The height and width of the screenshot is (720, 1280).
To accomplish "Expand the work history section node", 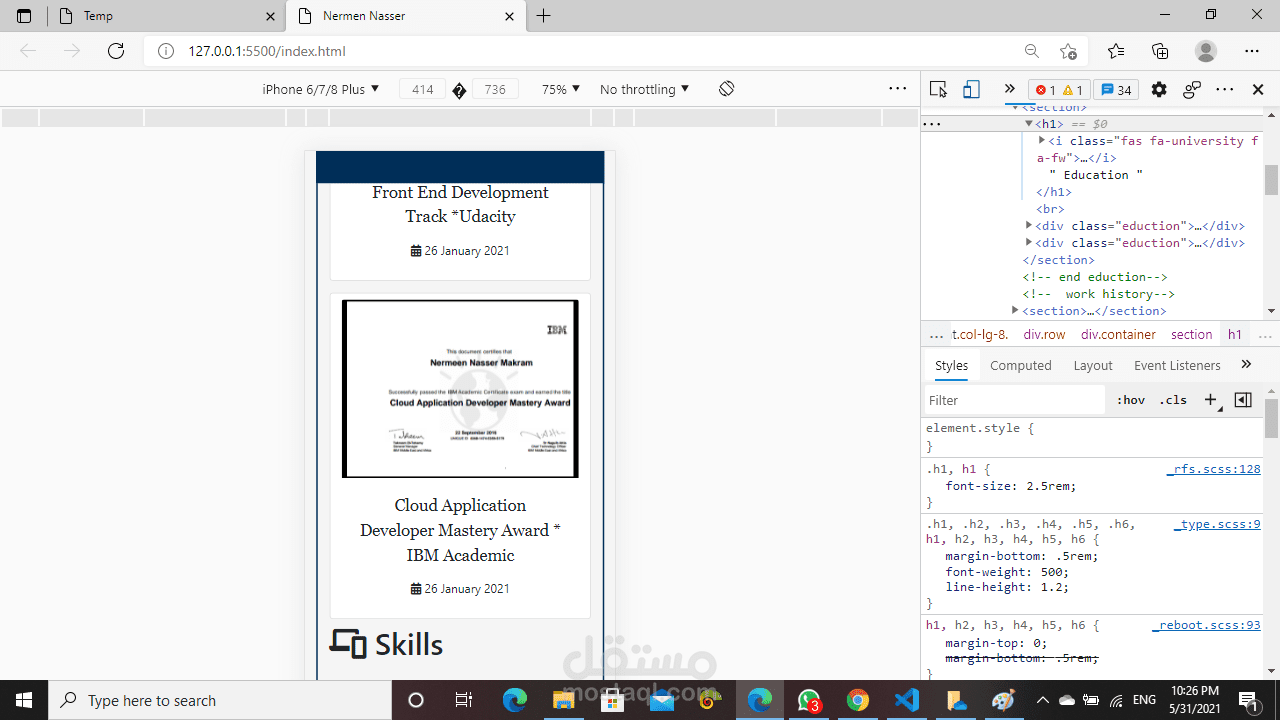I will click(x=1015, y=311).
